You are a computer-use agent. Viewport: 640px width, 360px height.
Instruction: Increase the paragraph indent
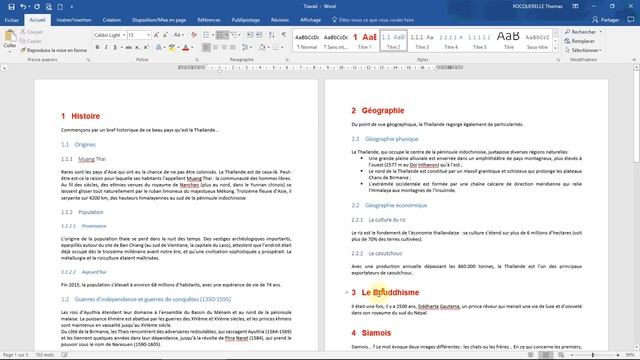click(259, 35)
